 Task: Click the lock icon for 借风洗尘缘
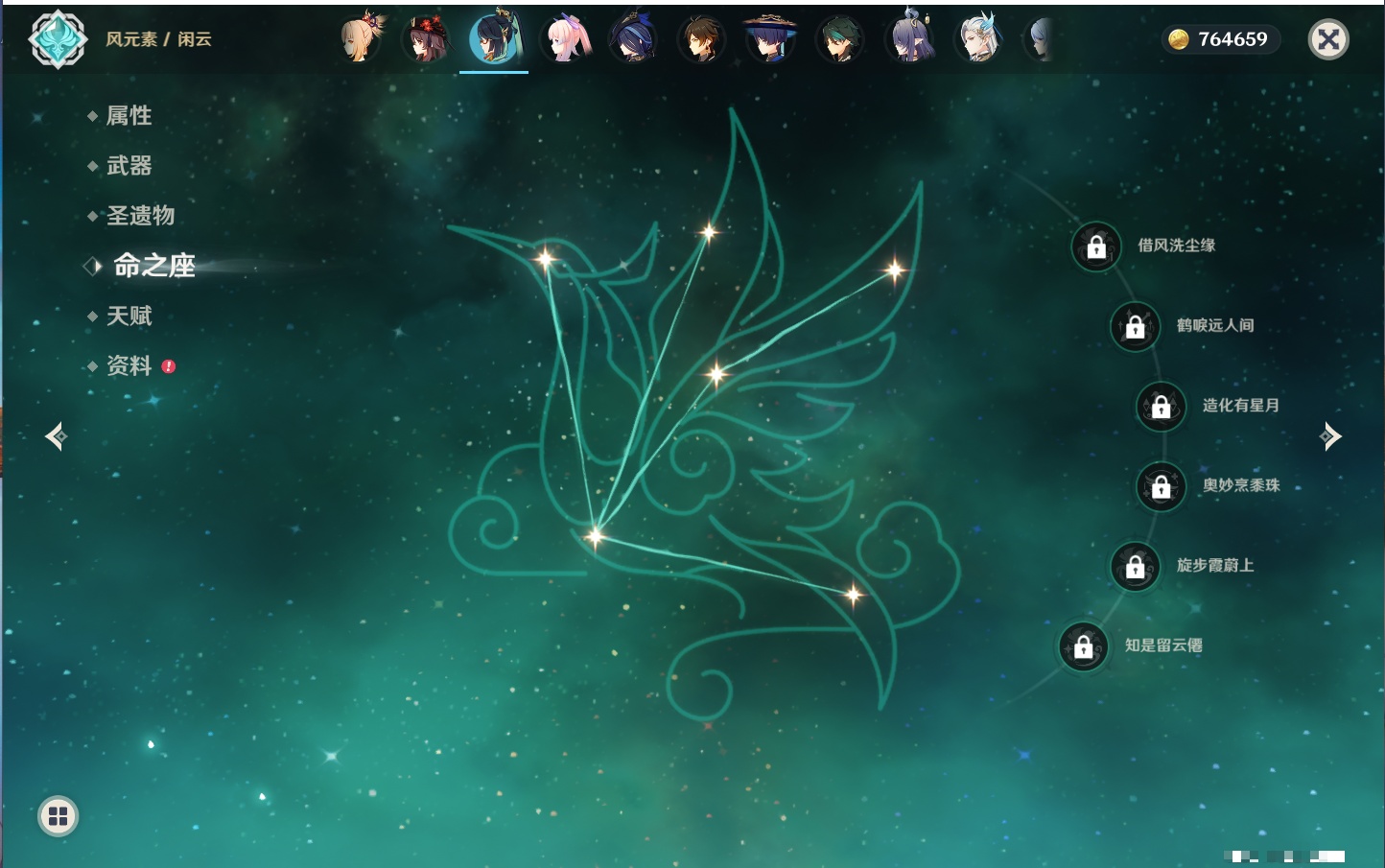(x=1096, y=246)
